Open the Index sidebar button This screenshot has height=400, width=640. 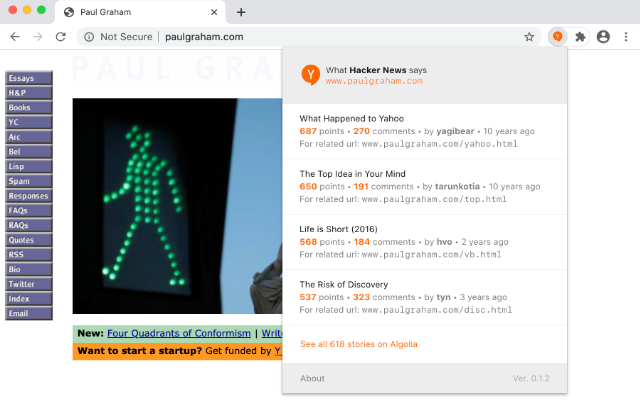click(x=29, y=298)
